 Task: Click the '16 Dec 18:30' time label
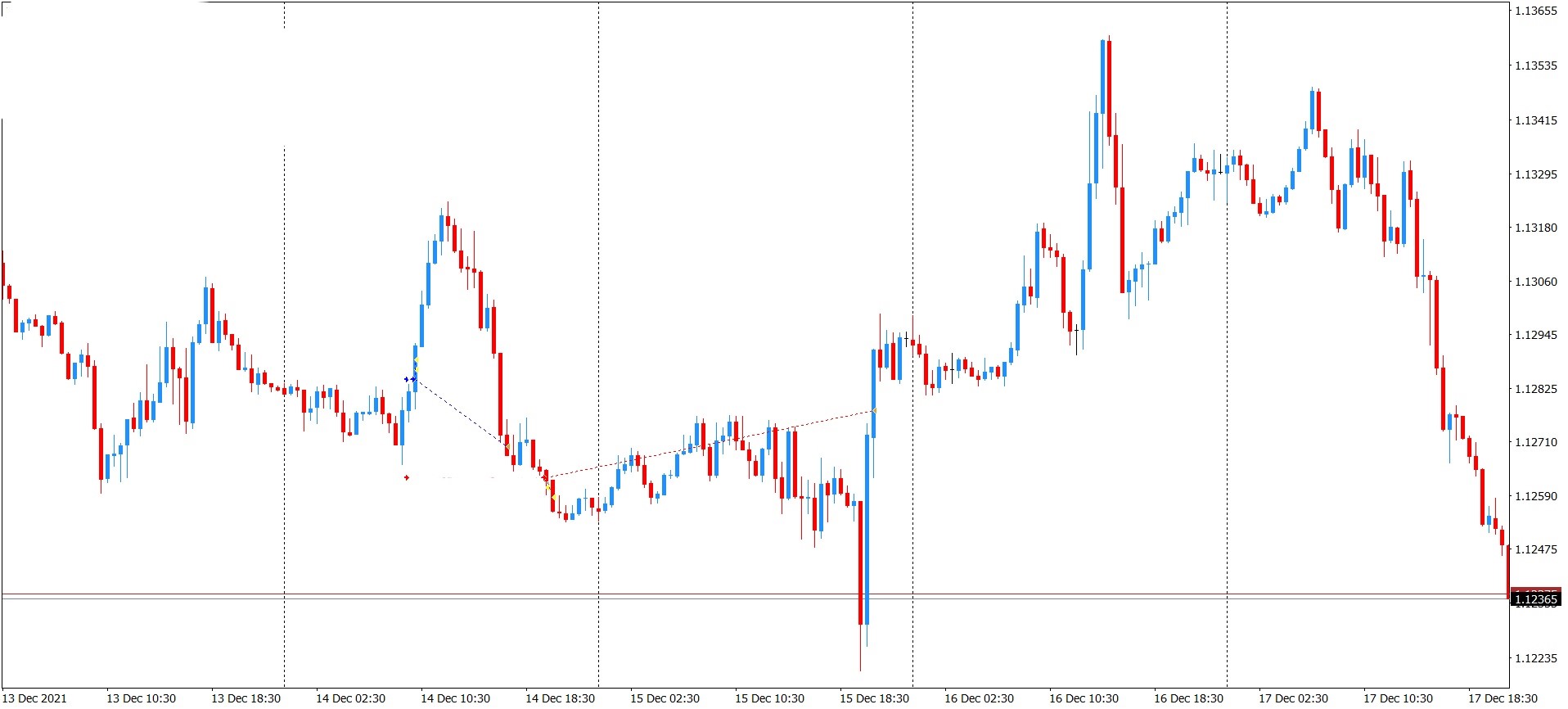(1188, 698)
